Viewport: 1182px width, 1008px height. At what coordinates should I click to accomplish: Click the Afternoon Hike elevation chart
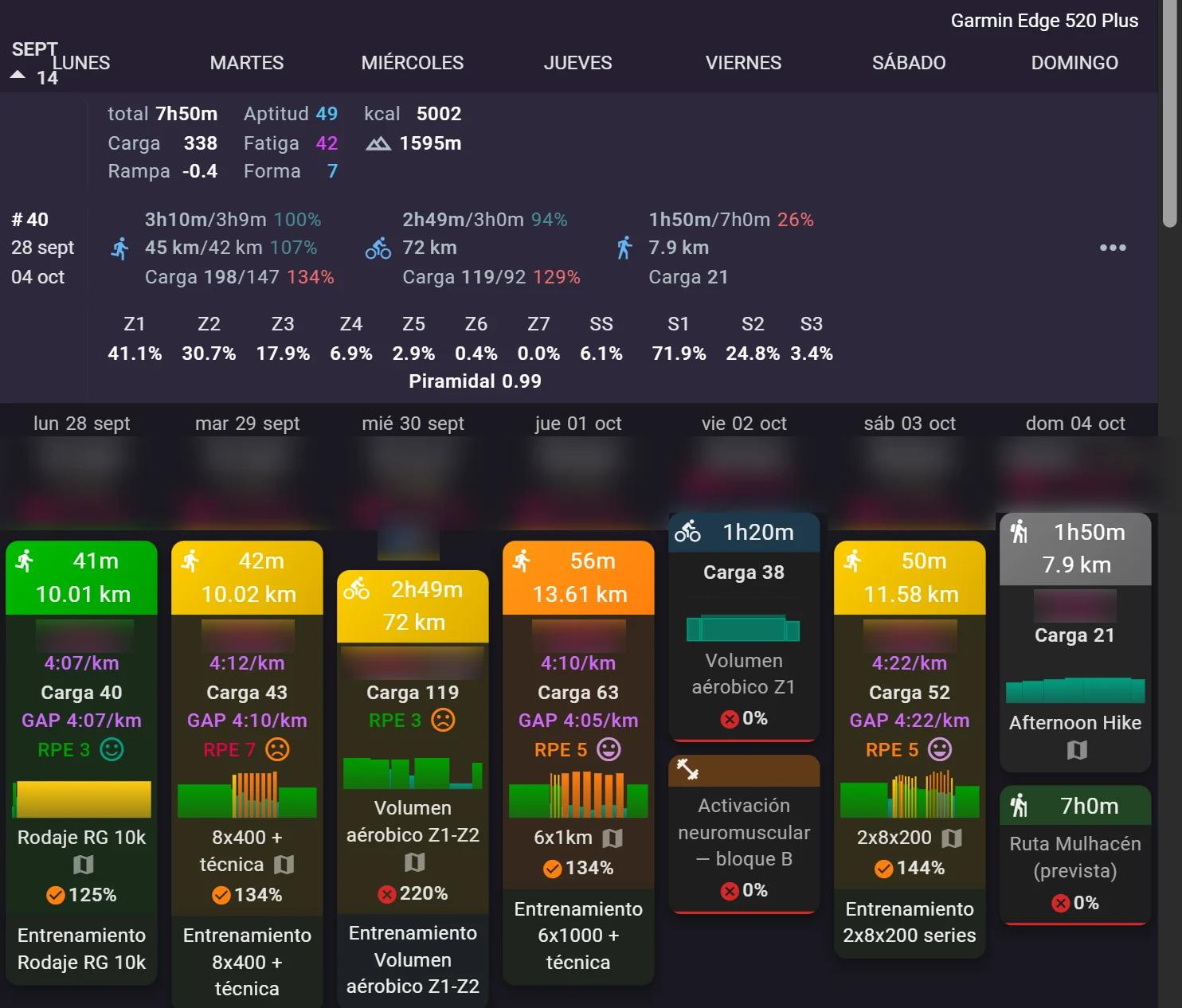(1075, 690)
